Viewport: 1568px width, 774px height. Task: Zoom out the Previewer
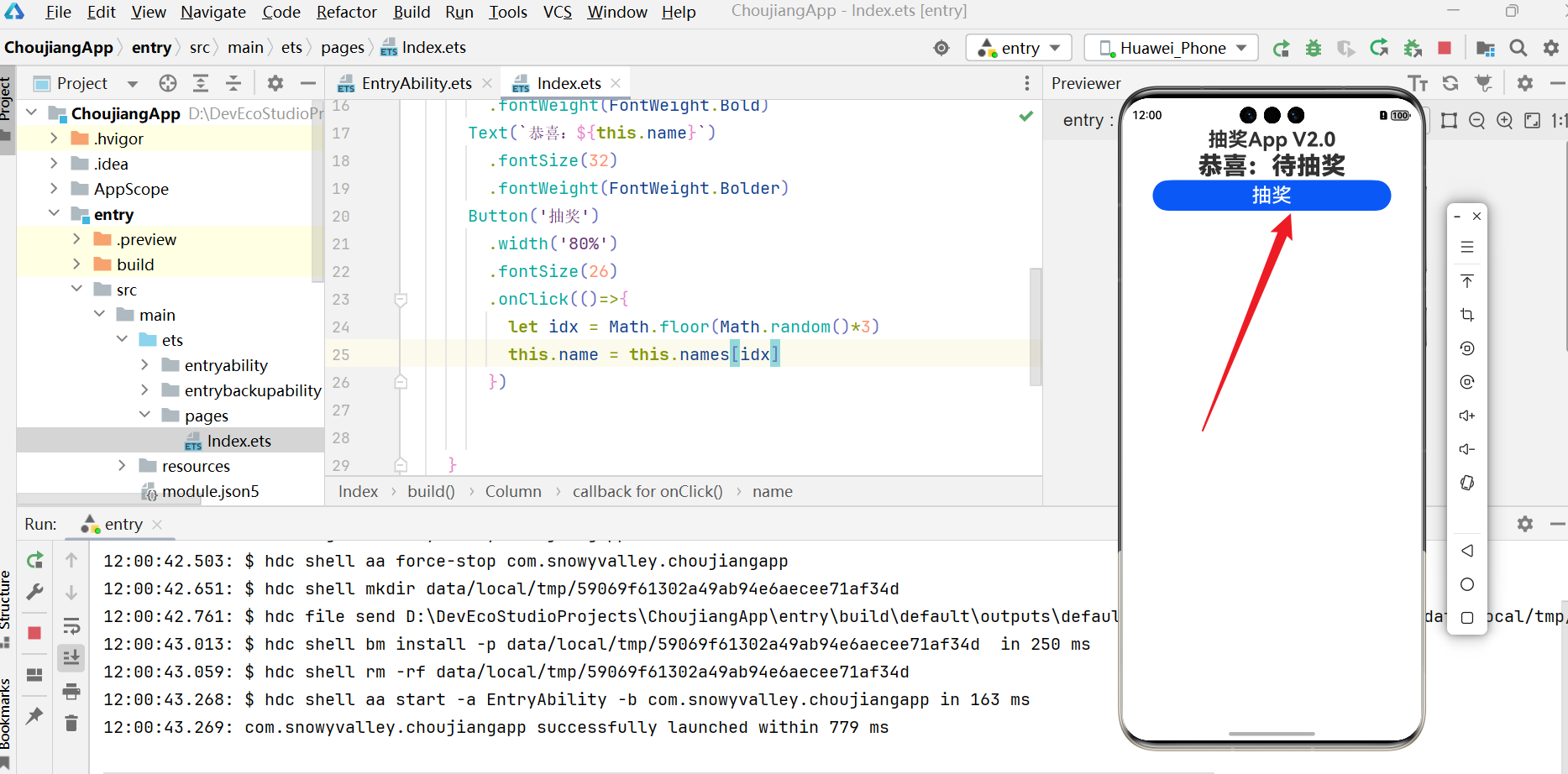point(1477,120)
